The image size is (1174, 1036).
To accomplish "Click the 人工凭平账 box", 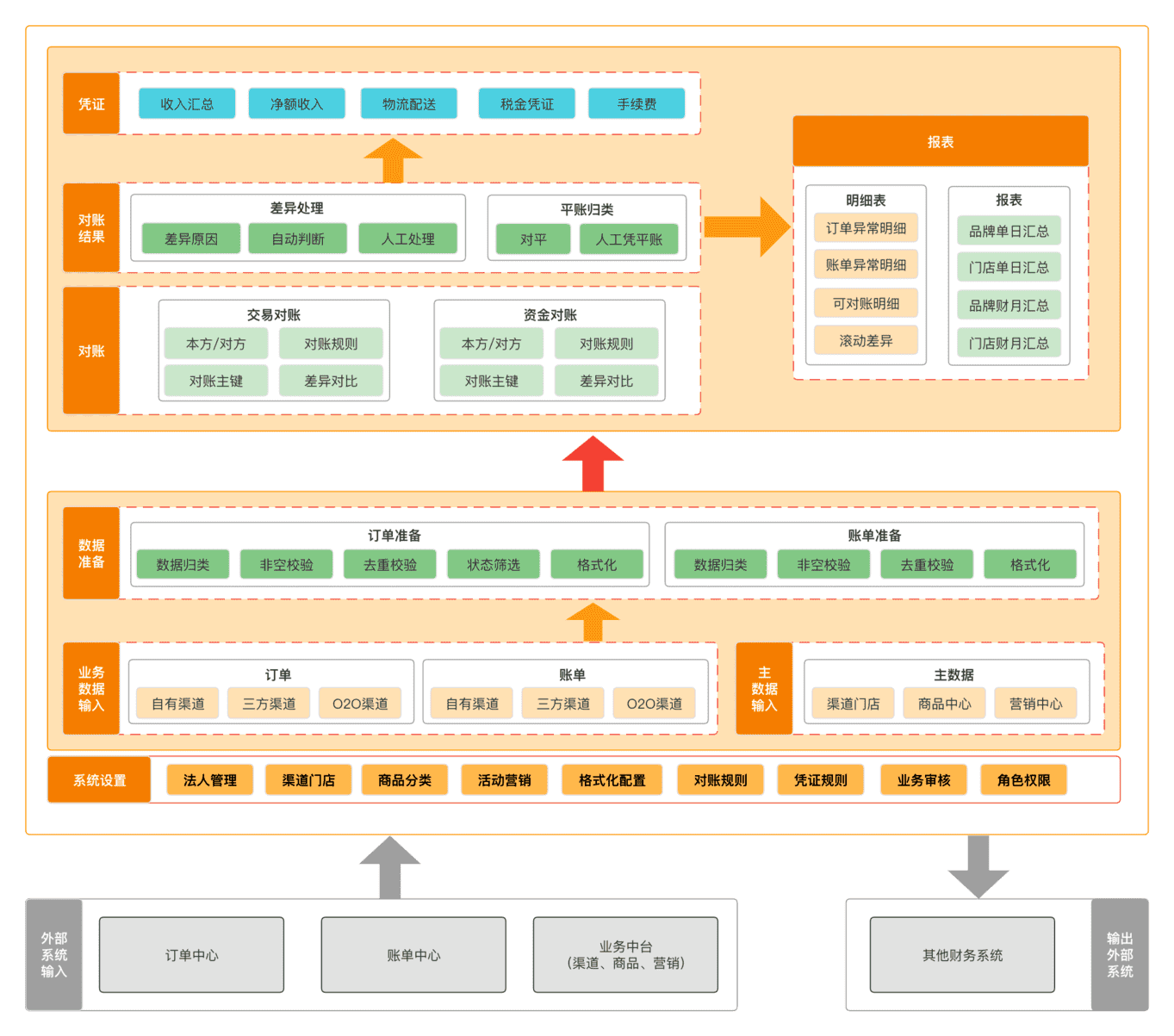I will click(629, 239).
